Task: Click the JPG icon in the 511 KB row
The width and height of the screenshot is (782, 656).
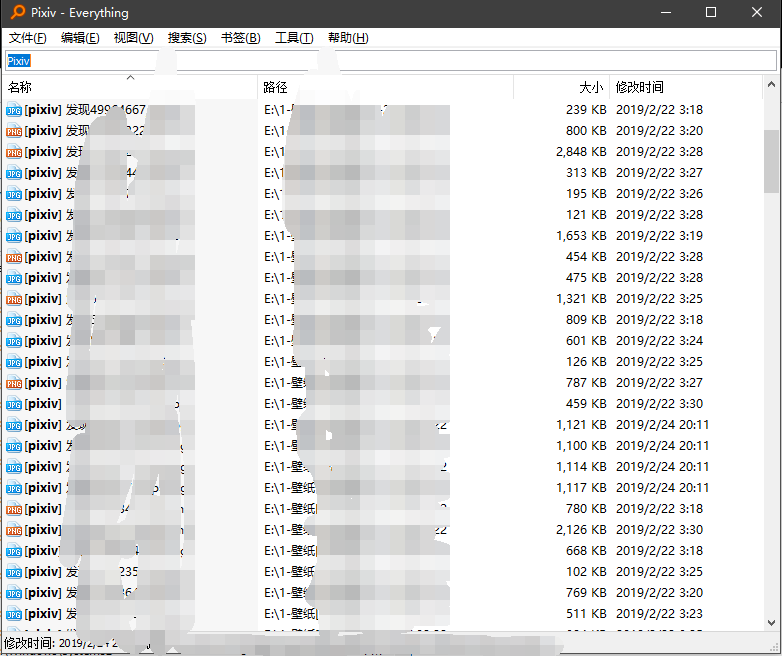Action: click(x=14, y=614)
